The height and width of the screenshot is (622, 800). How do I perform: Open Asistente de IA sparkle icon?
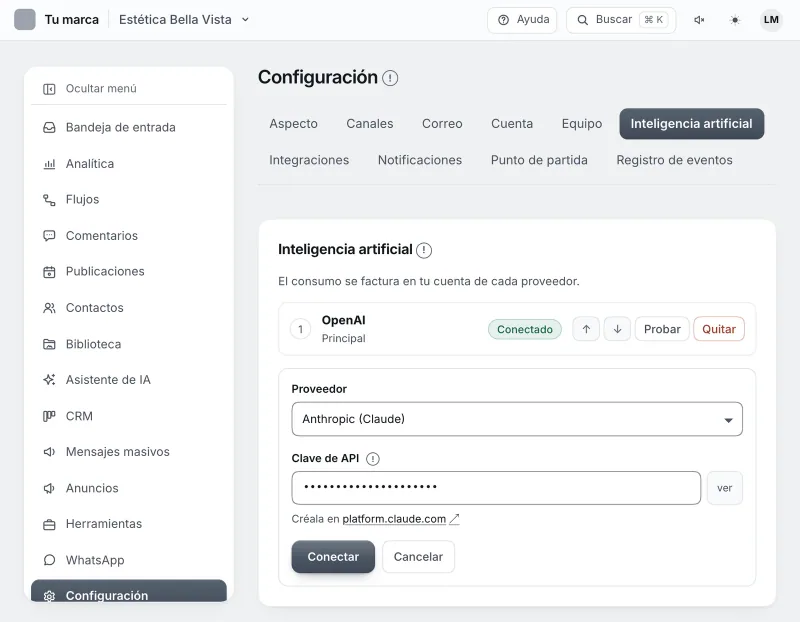[x=49, y=380]
